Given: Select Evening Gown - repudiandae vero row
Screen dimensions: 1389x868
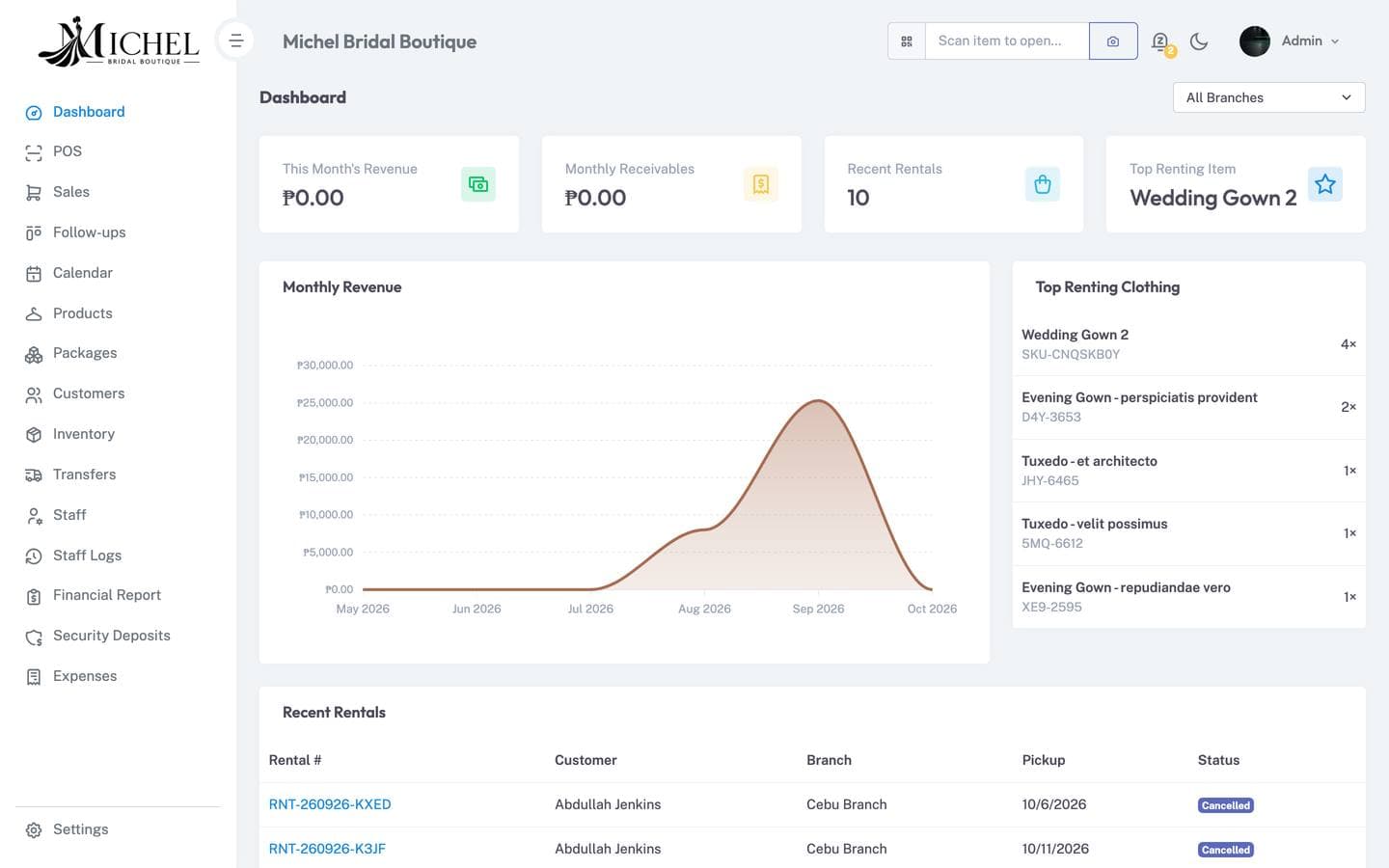Looking at the screenshot, I should coord(1188,597).
